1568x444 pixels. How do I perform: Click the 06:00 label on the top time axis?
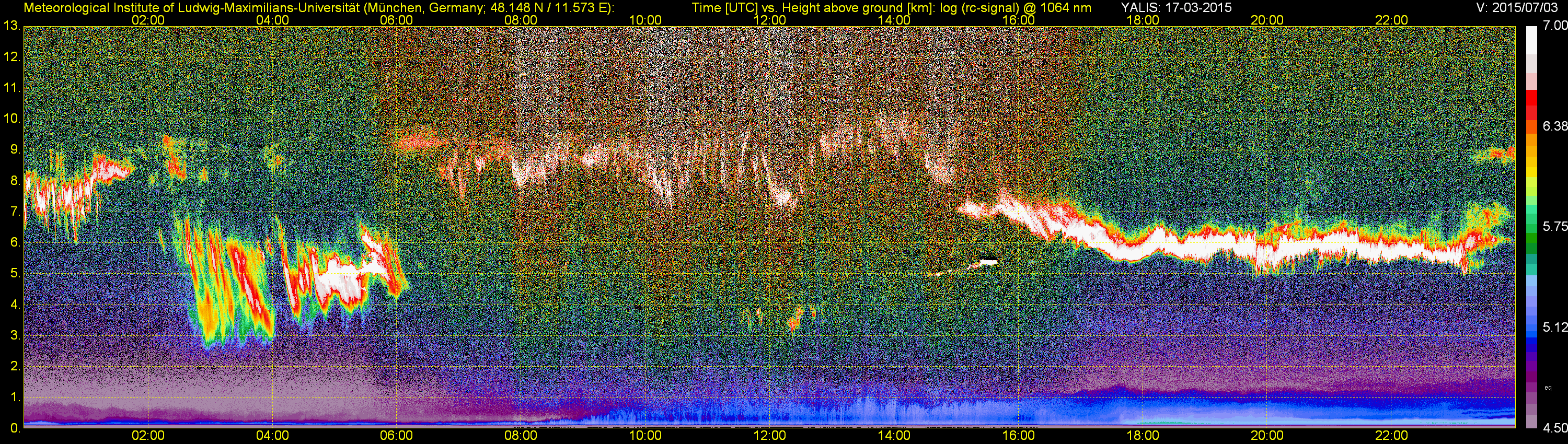(396, 20)
